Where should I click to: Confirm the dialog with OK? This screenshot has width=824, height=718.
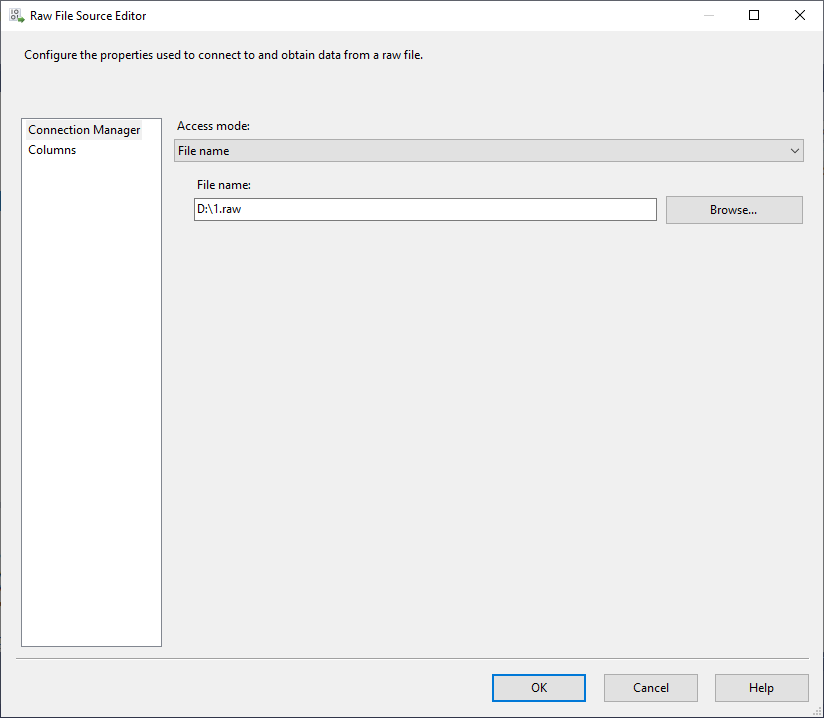(538, 688)
